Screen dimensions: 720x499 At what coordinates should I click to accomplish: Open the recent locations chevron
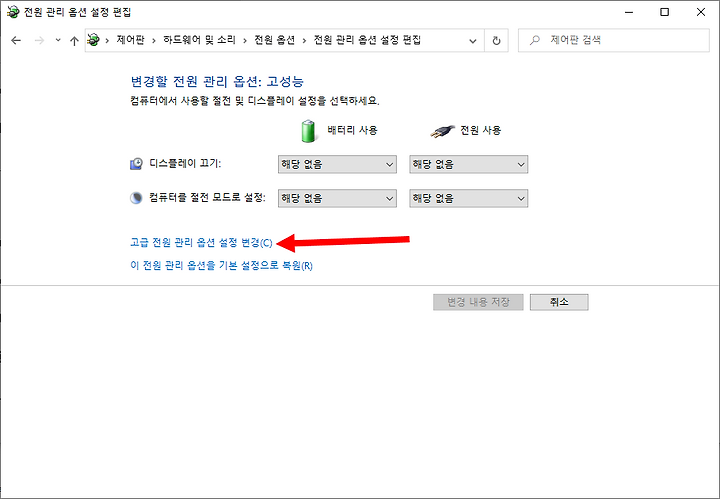[58, 40]
